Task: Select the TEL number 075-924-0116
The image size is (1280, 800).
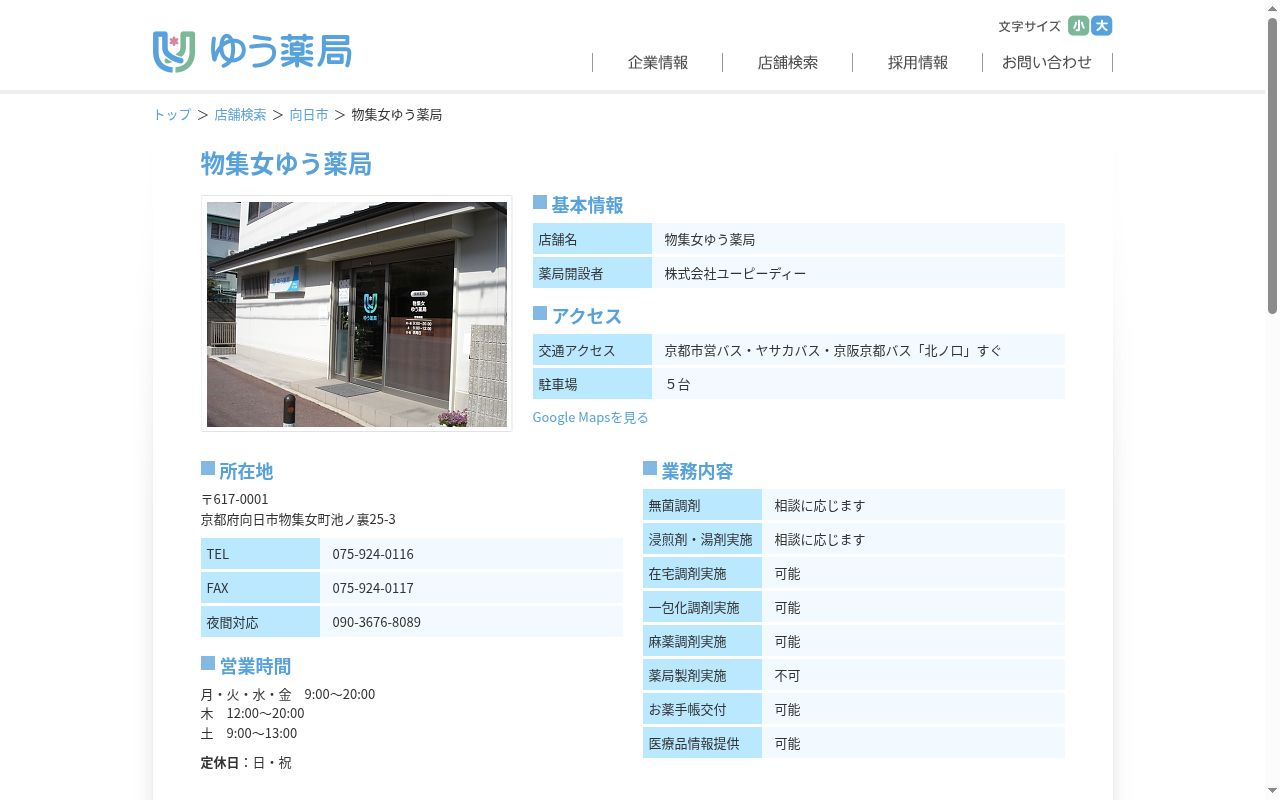Action: coord(373,554)
